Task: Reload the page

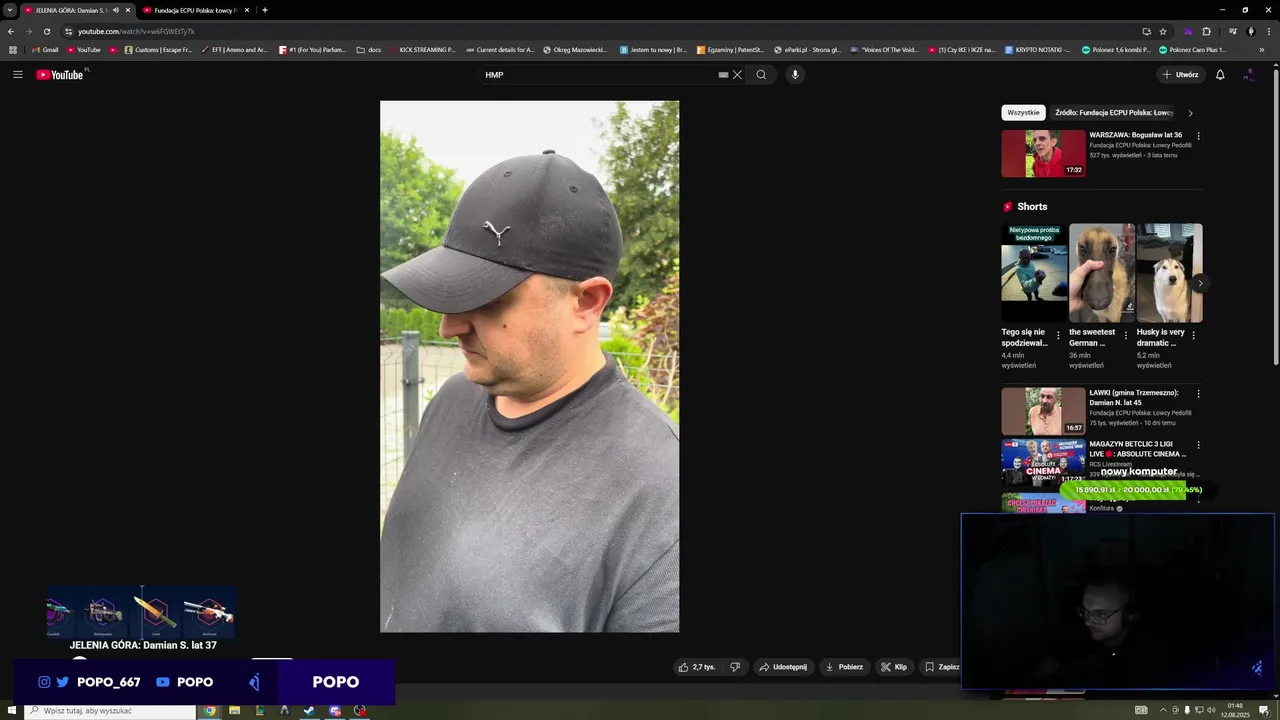Action: coord(46,31)
